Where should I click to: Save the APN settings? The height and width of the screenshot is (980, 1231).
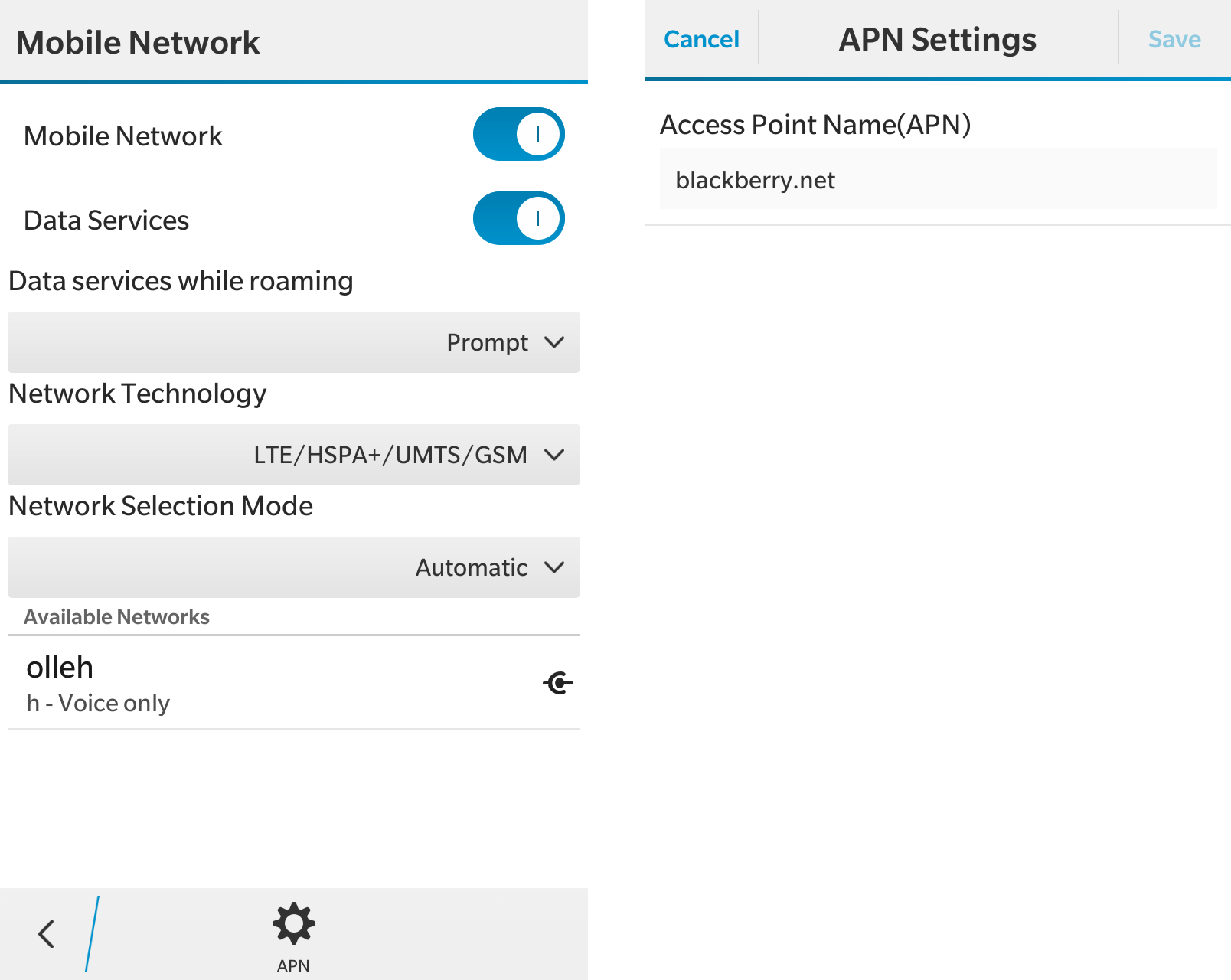[x=1174, y=39]
